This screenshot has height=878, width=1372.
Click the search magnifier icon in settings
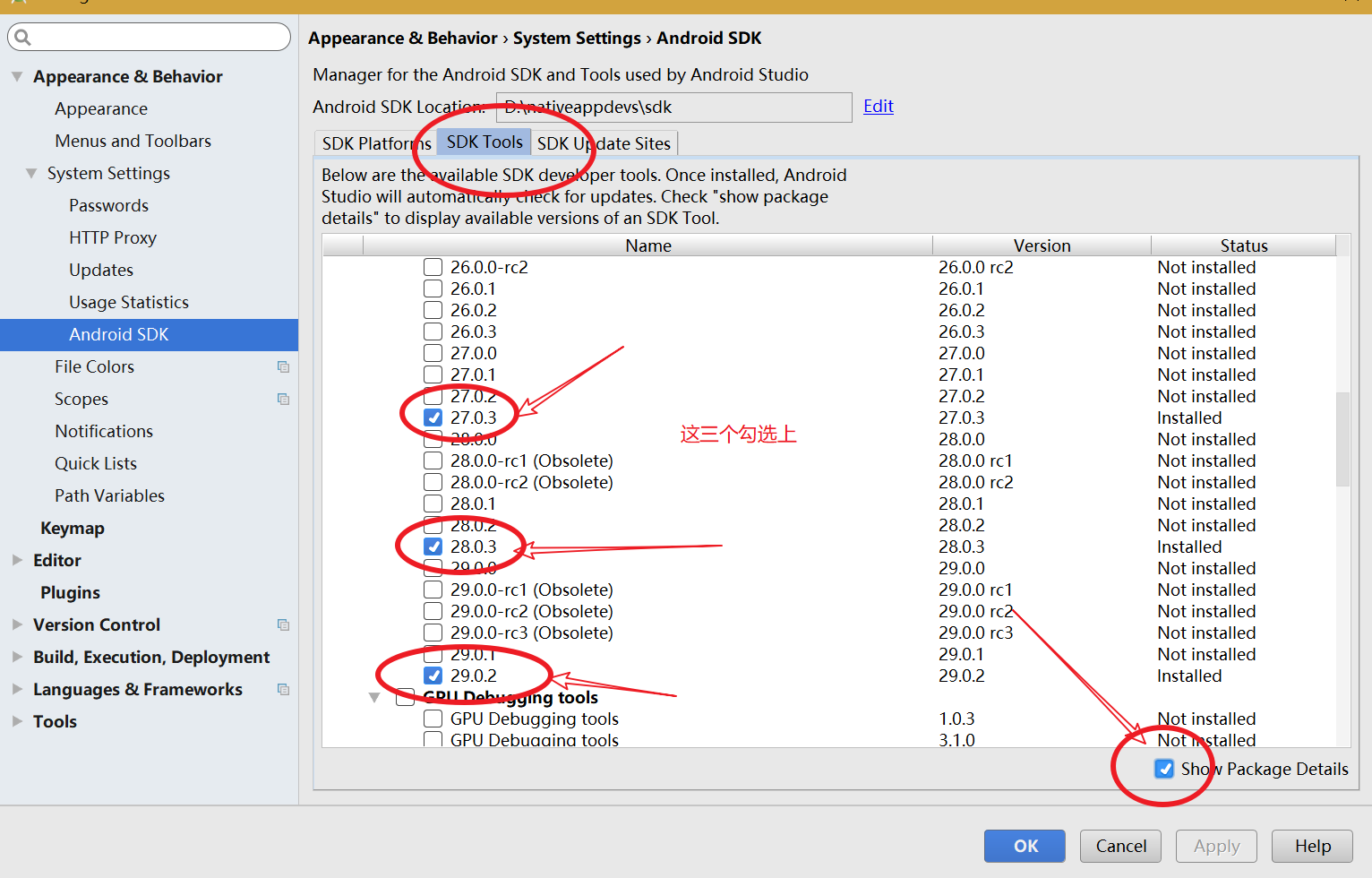22,37
